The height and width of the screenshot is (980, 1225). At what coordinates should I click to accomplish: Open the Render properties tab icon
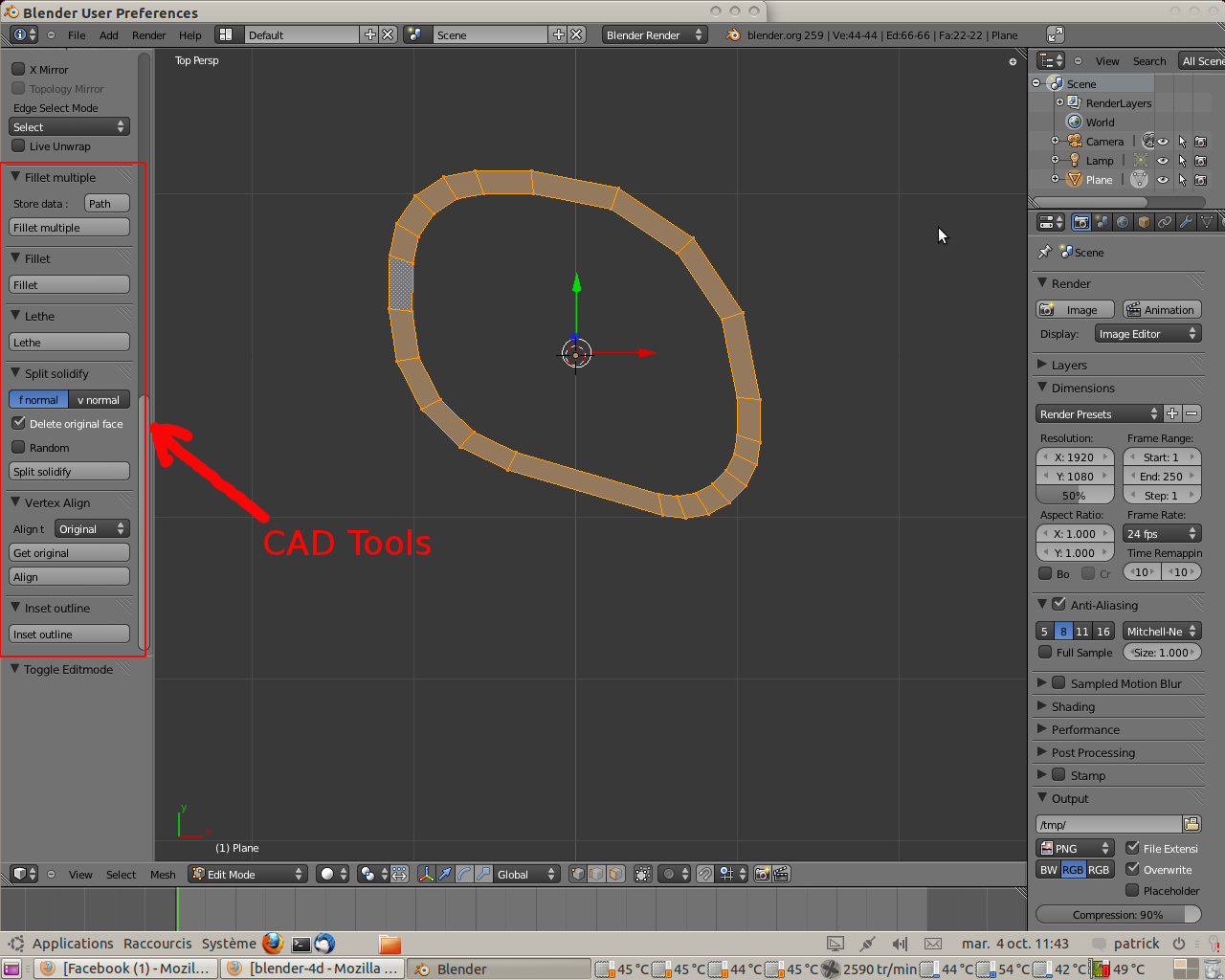[x=1081, y=222]
